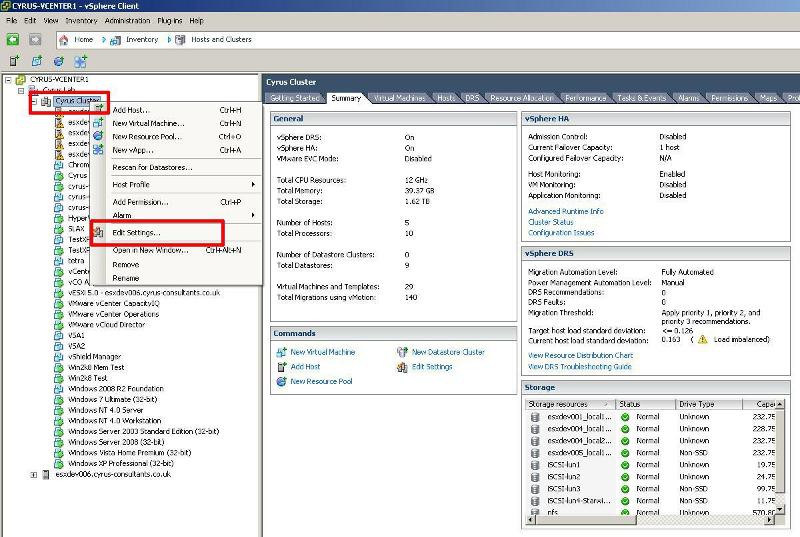The width and height of the screenshot is (800, 537).
Task: Open the View DRS Troubleshooting Guide link
Action: pyautogui.click(x=580, y=367)
